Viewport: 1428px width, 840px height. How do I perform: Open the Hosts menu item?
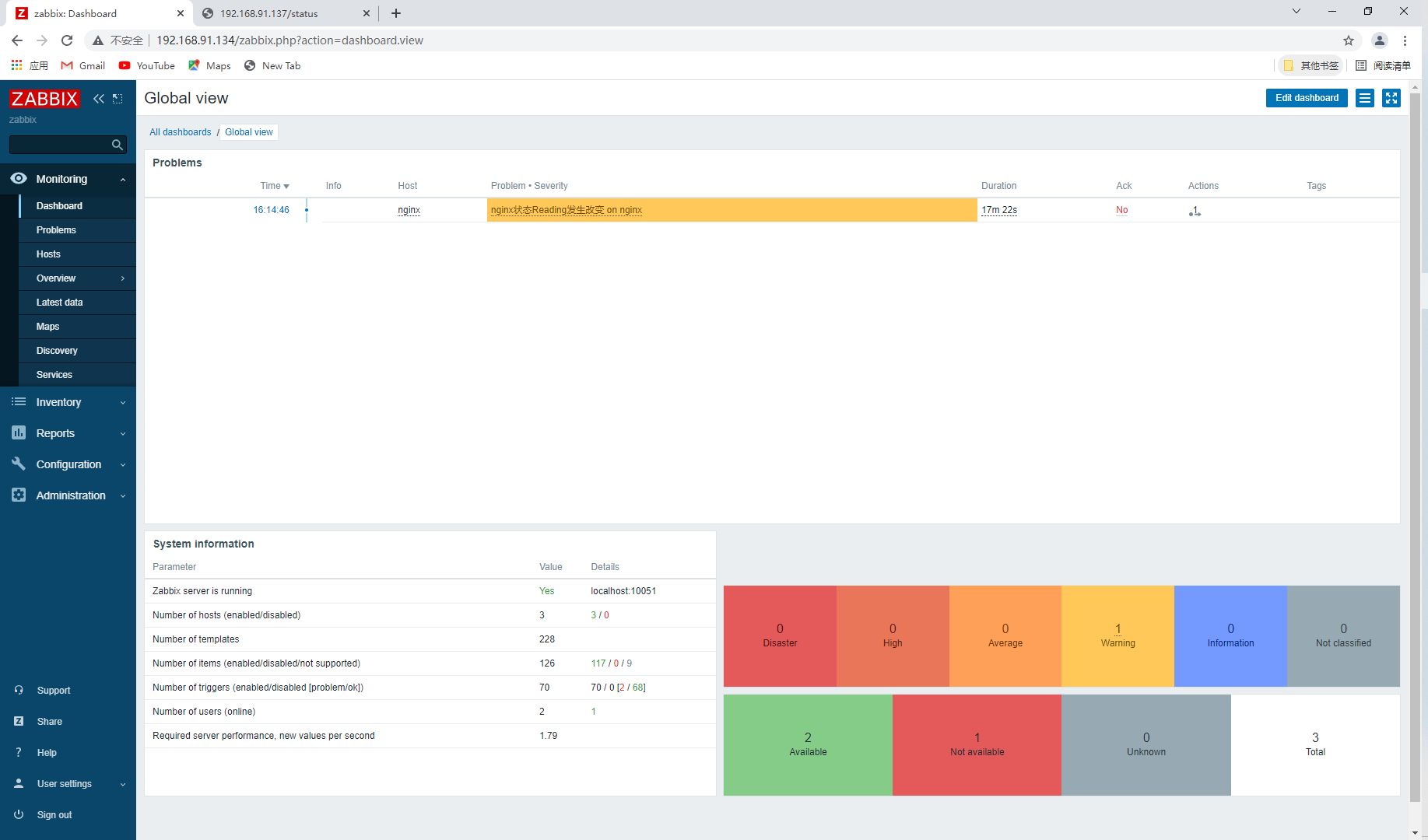[x=77, y=254]
